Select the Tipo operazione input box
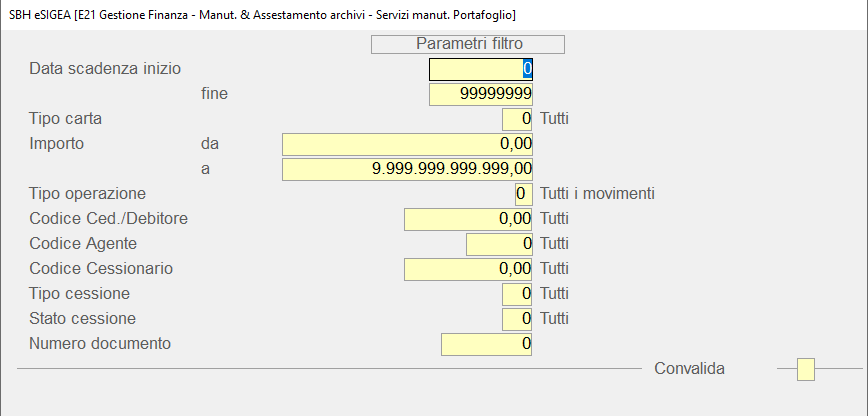Image resolution: width=868 pixels, height=416 pixels. tap(523, 193)
